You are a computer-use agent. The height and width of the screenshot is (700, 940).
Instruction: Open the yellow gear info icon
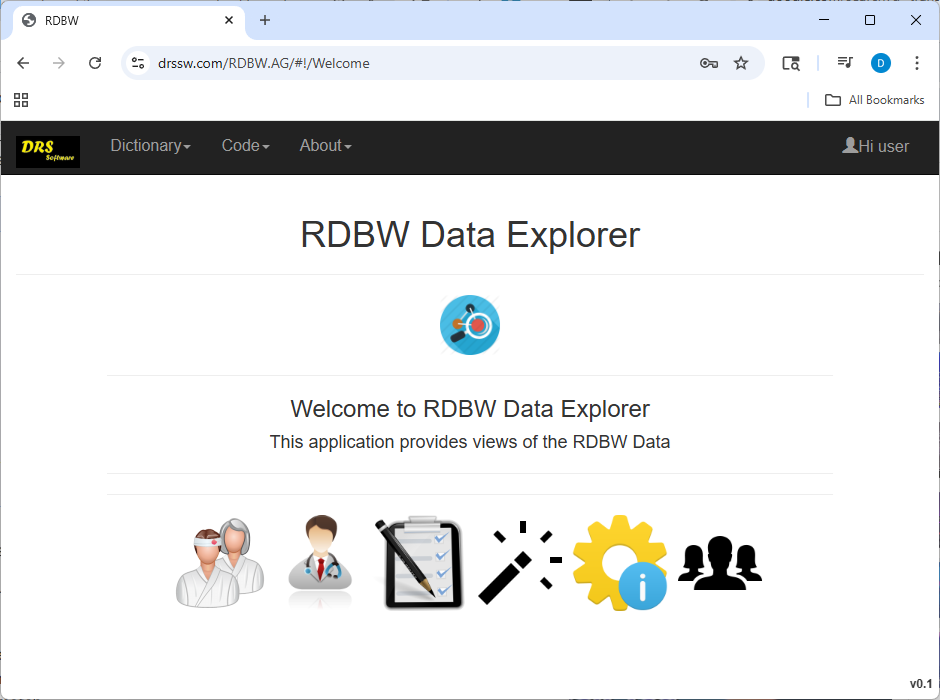point(620,563)
